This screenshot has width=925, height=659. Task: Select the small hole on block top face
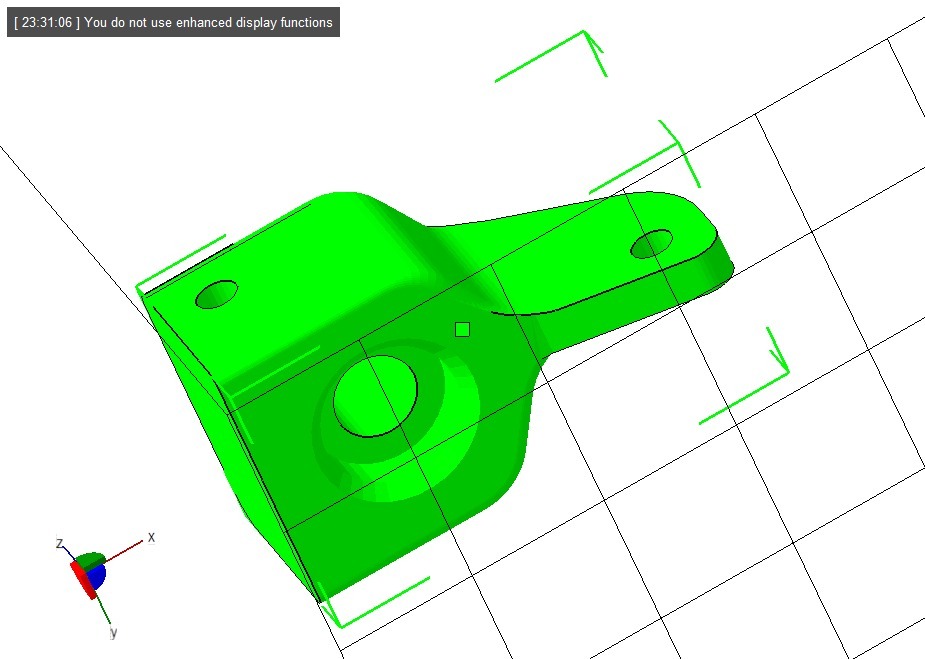coord(217,294)
